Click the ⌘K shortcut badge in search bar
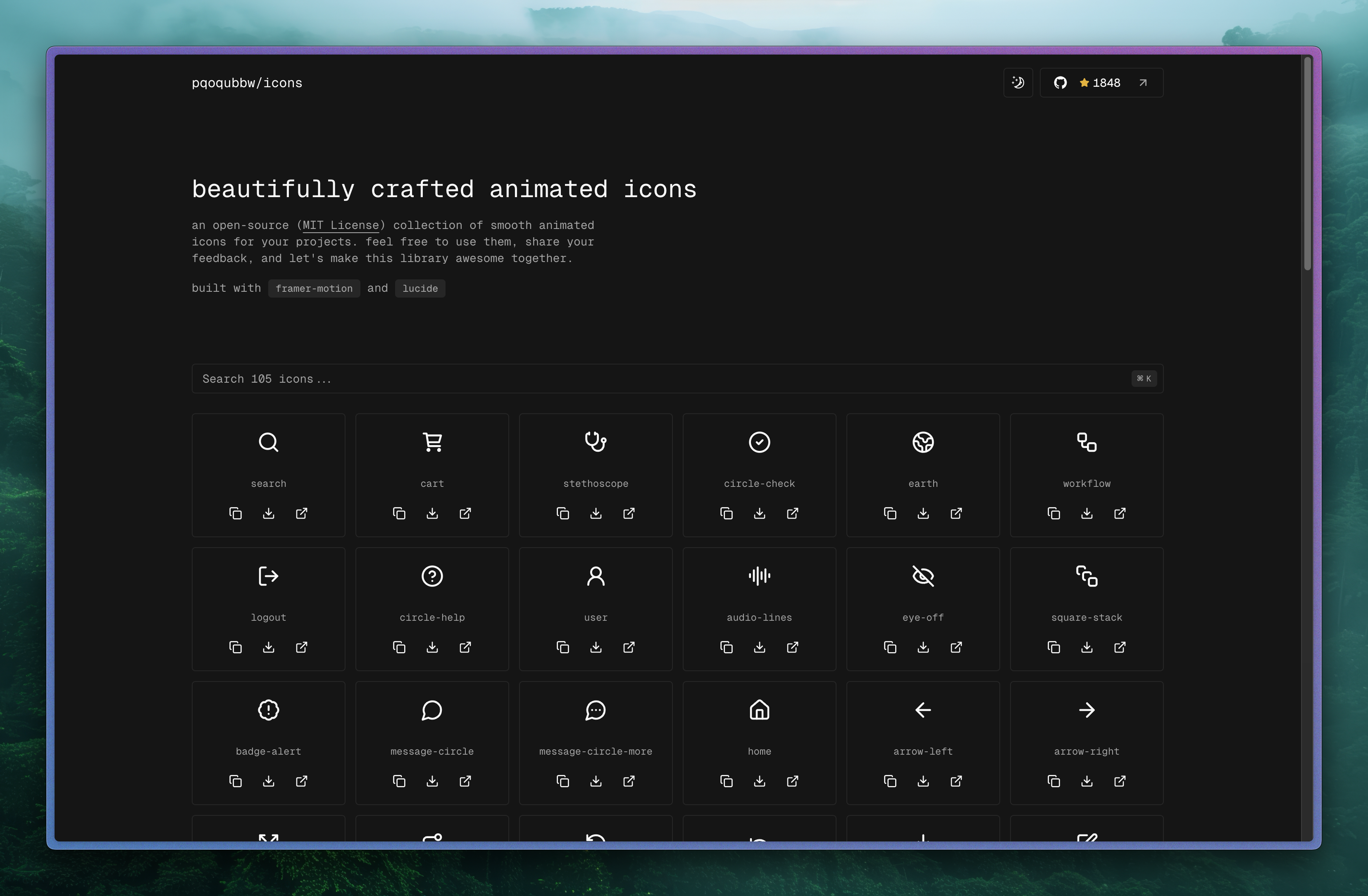Screen dimensions: 1368x896 [x=1144, y=379]
